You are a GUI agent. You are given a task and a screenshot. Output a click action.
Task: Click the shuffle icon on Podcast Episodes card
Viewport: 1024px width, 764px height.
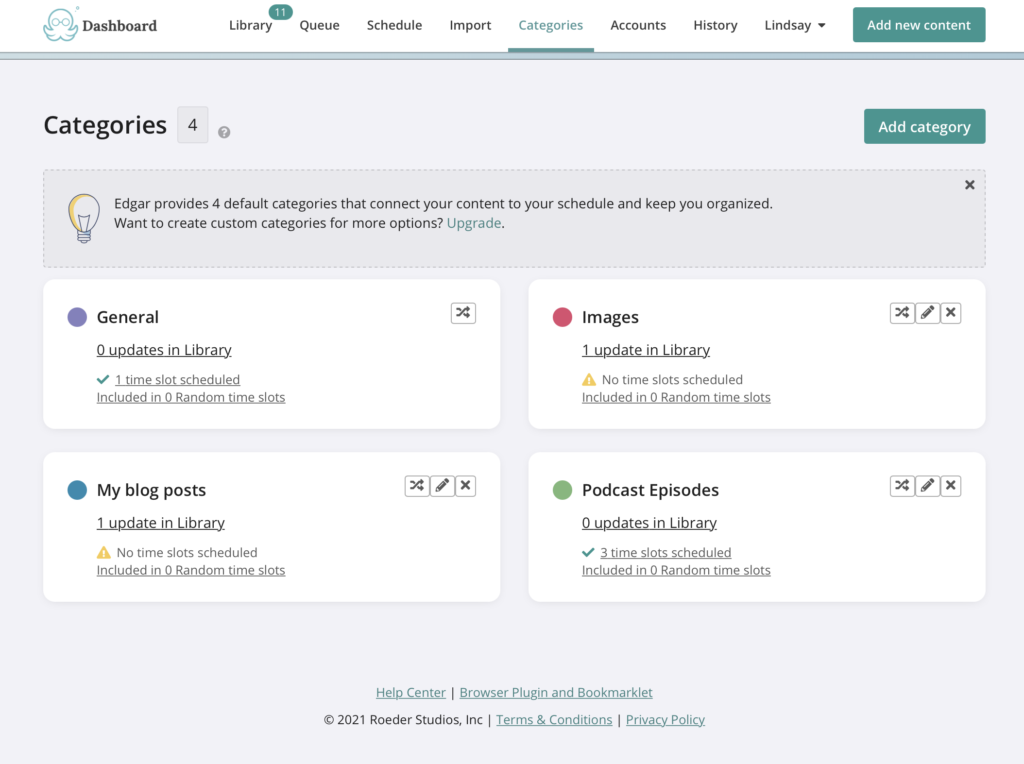pyautogui.click(x=902, y=485)
